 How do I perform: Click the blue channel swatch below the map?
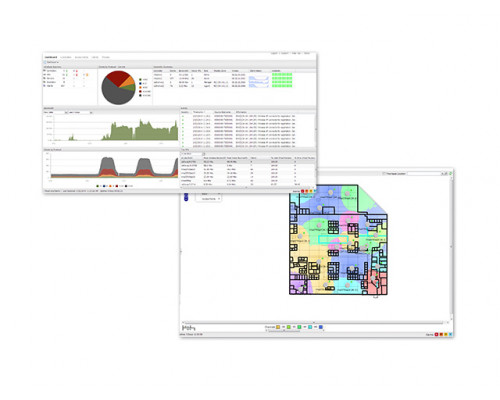321,327
